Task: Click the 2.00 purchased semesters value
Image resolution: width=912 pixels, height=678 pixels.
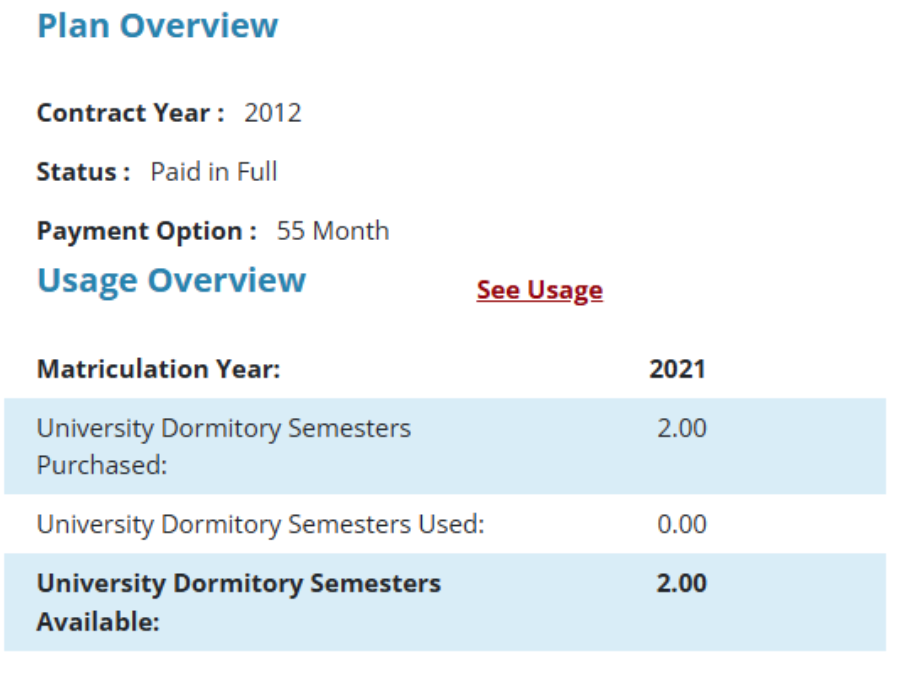Action: coord(681,429)
